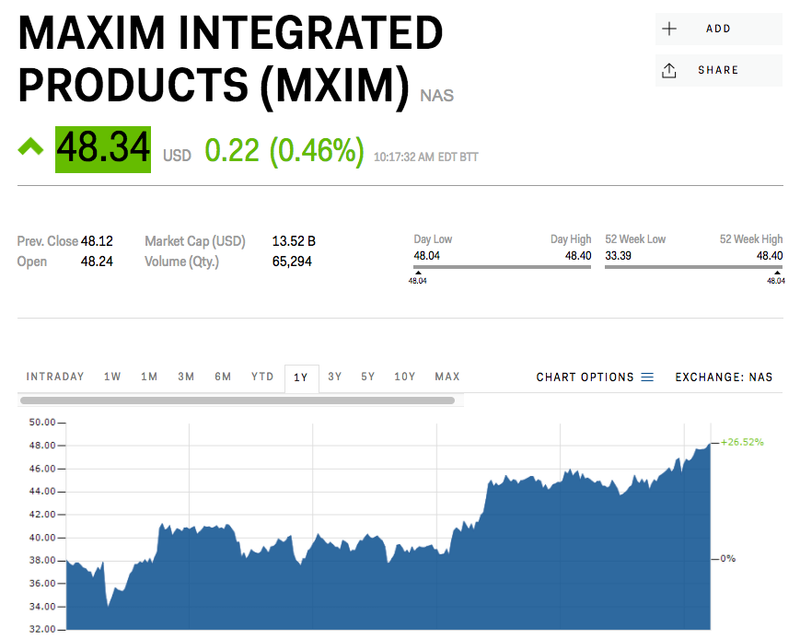Click the SHARE button
The height and width of the screenshot is (639, 800).
pyautogui.click(x=718, y=70)
